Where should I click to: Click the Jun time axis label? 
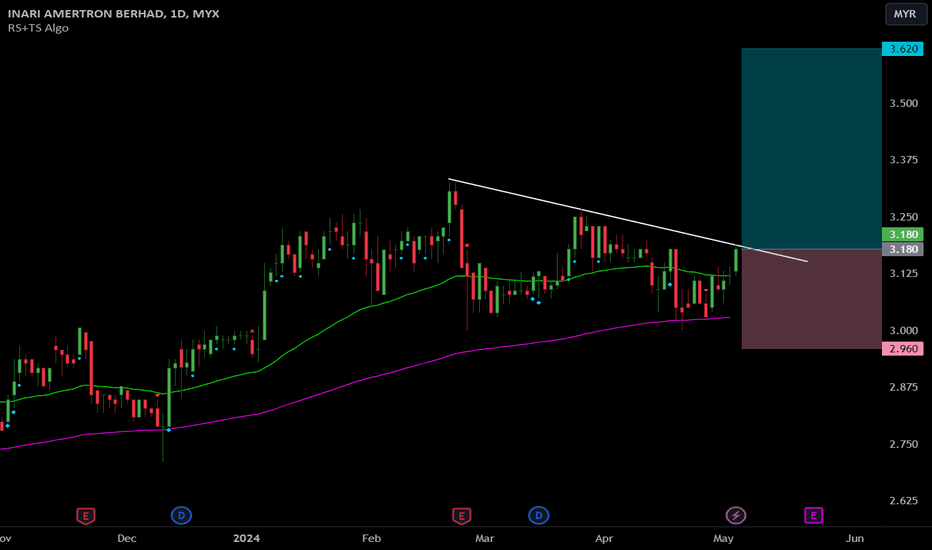tap(855, 538)
